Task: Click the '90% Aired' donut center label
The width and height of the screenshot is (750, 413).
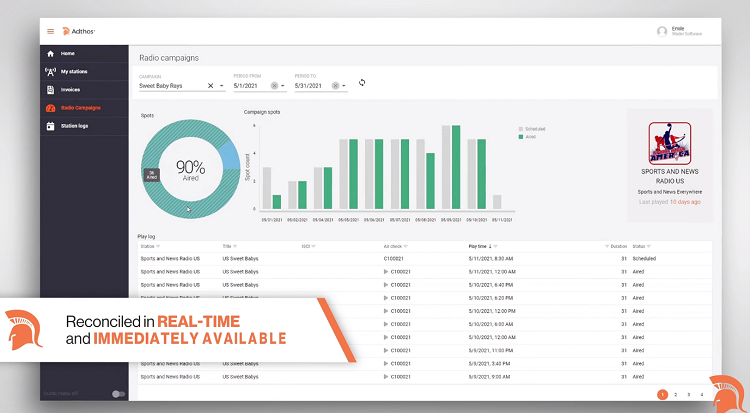Action: [x=190, y=170]
